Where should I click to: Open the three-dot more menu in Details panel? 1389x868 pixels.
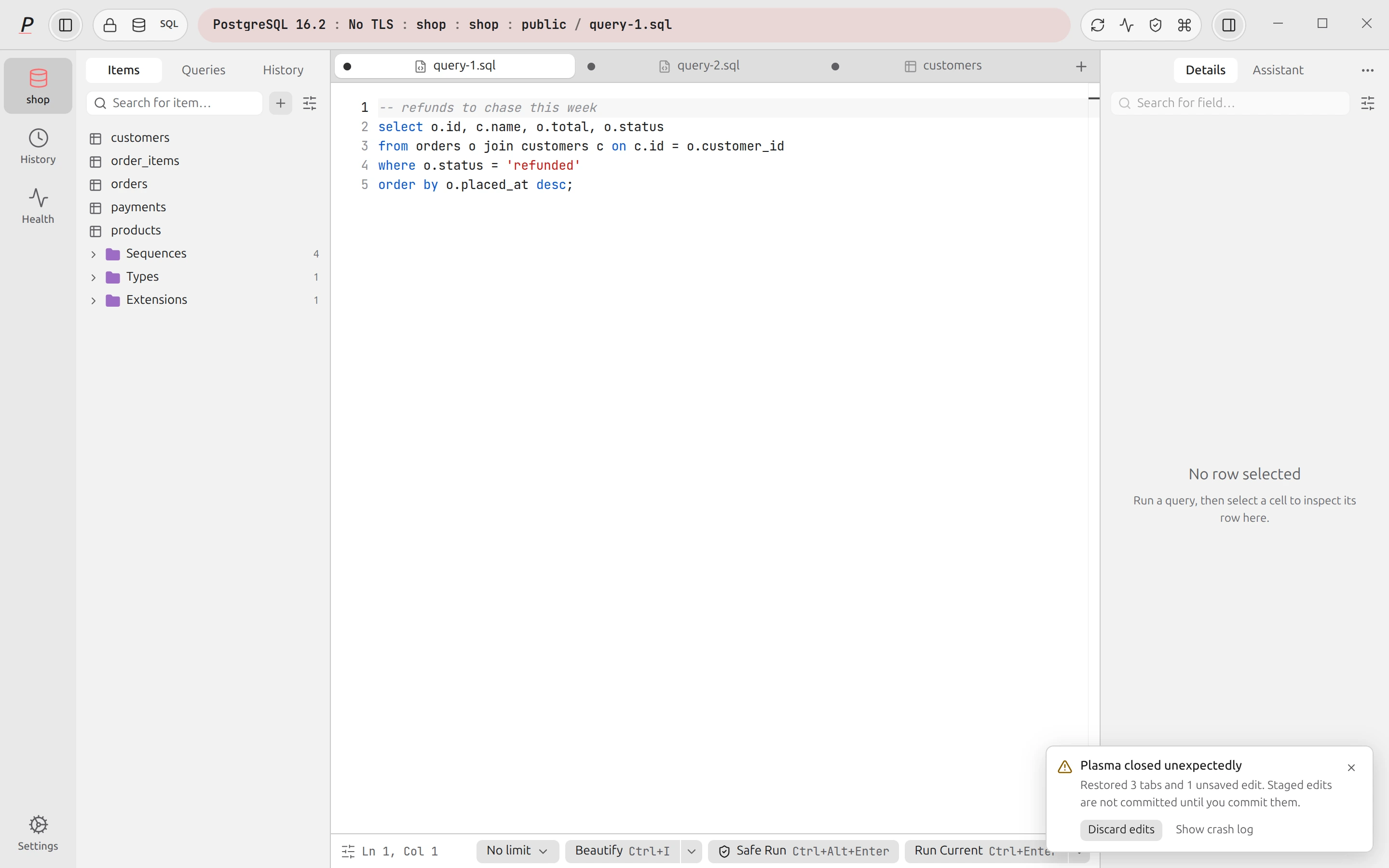[x=1368, y=70]
